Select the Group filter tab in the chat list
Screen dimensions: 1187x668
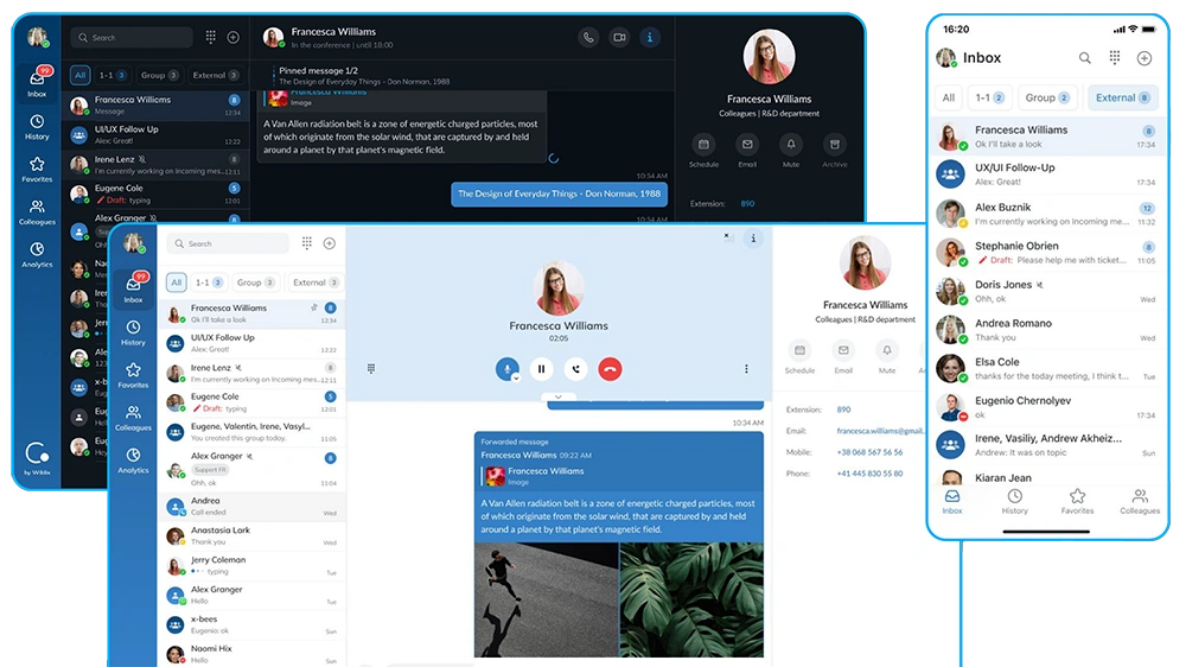[x=256, y=282]
